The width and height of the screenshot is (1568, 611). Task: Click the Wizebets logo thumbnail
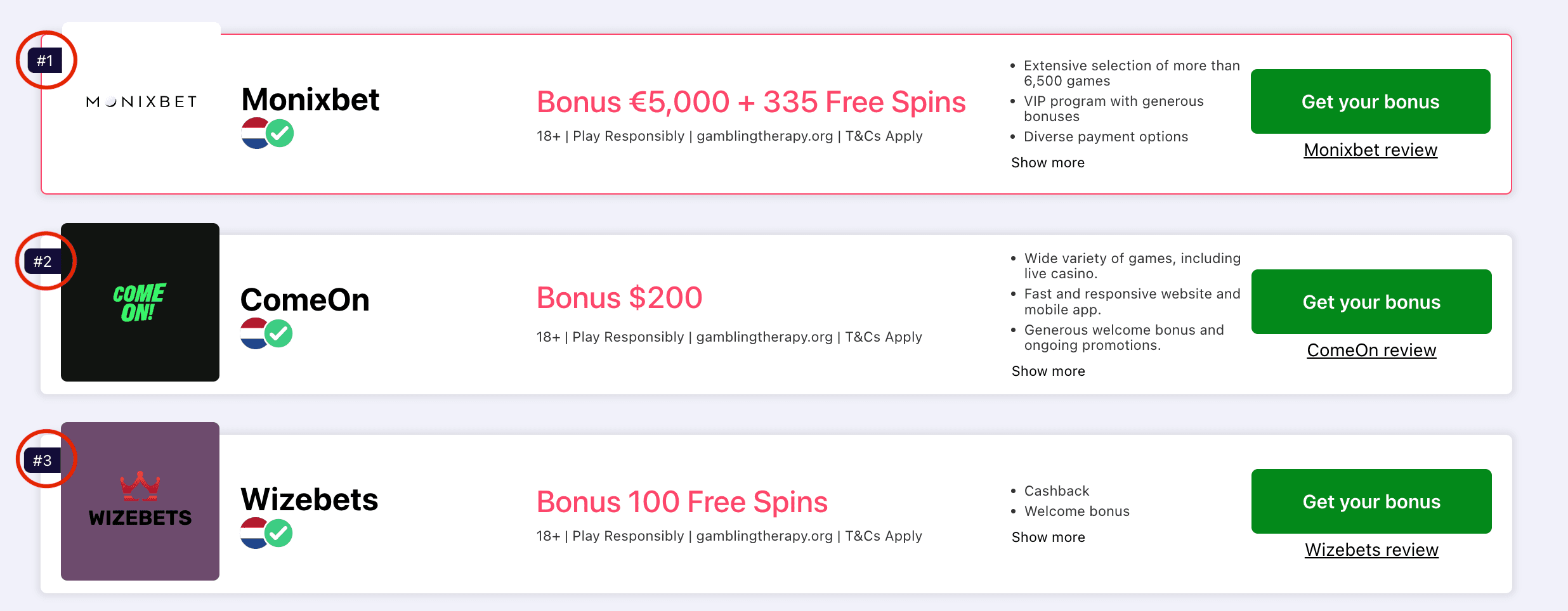[x=140, y=501]
